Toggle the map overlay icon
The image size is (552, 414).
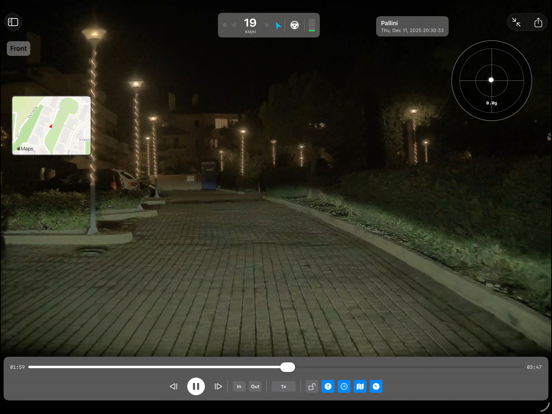point(360,387)
